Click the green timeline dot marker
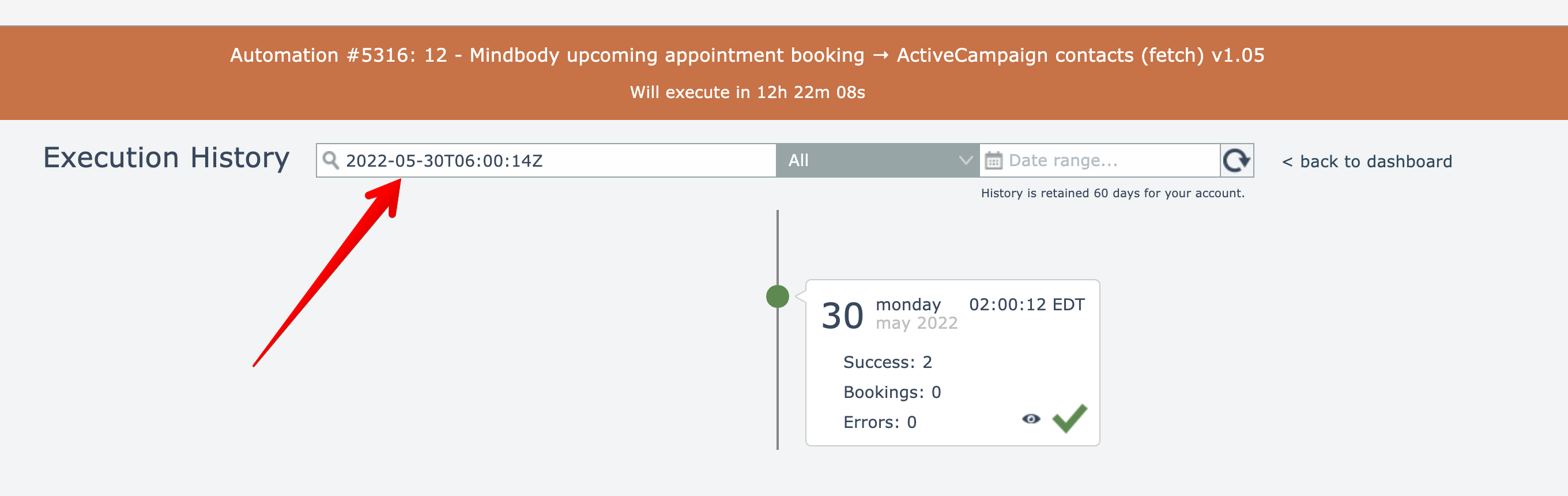Image resolution: width=1568 pixels, height=496 pixels. (x=777, y=297)
